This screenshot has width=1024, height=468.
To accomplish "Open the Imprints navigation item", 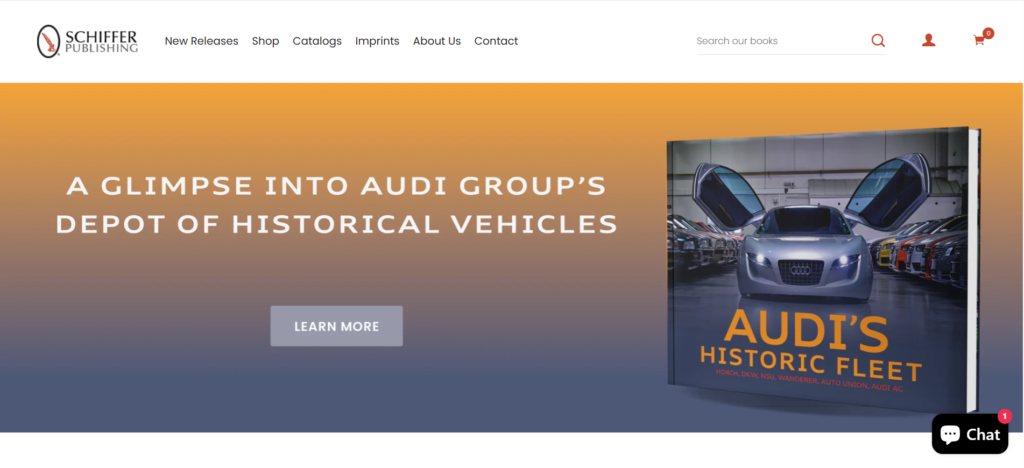I will coord(377,41).
